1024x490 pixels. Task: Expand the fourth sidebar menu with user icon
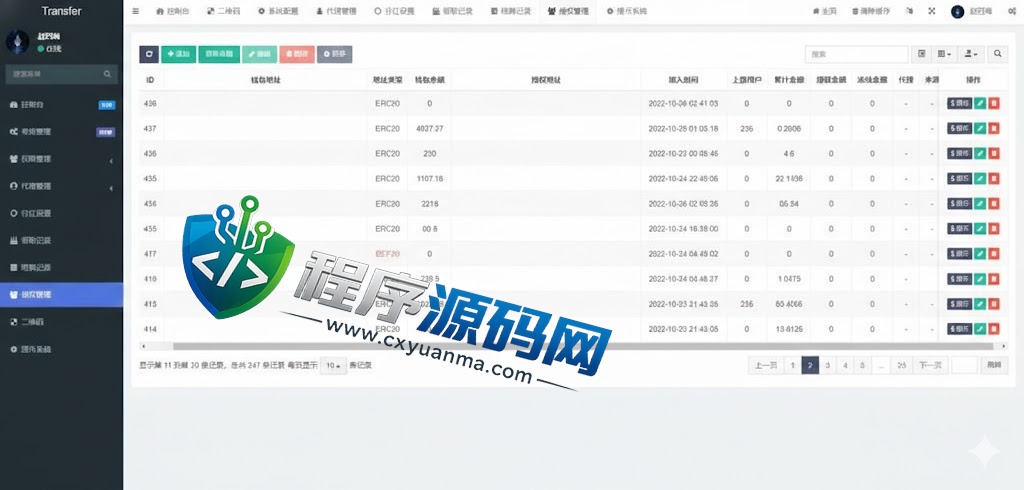tap(61, 186)
